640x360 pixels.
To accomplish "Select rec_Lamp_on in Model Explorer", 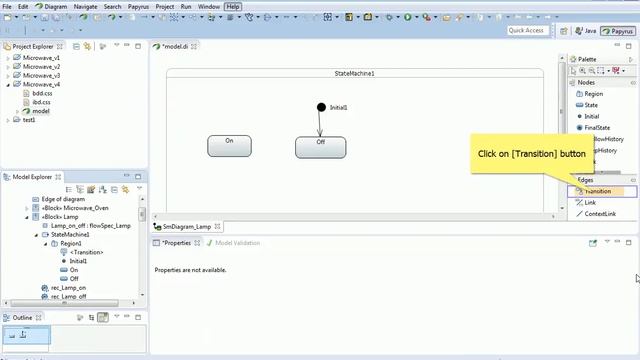I will (64, 288).
